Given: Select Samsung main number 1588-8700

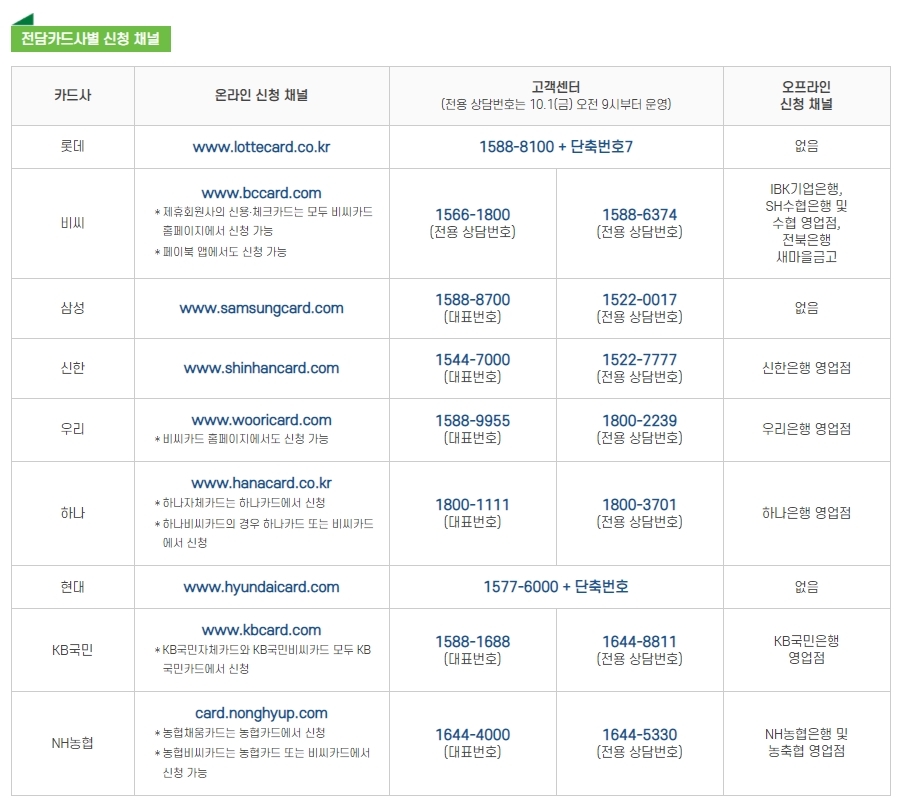Looking at the screenshot, I should pos(473,300).
